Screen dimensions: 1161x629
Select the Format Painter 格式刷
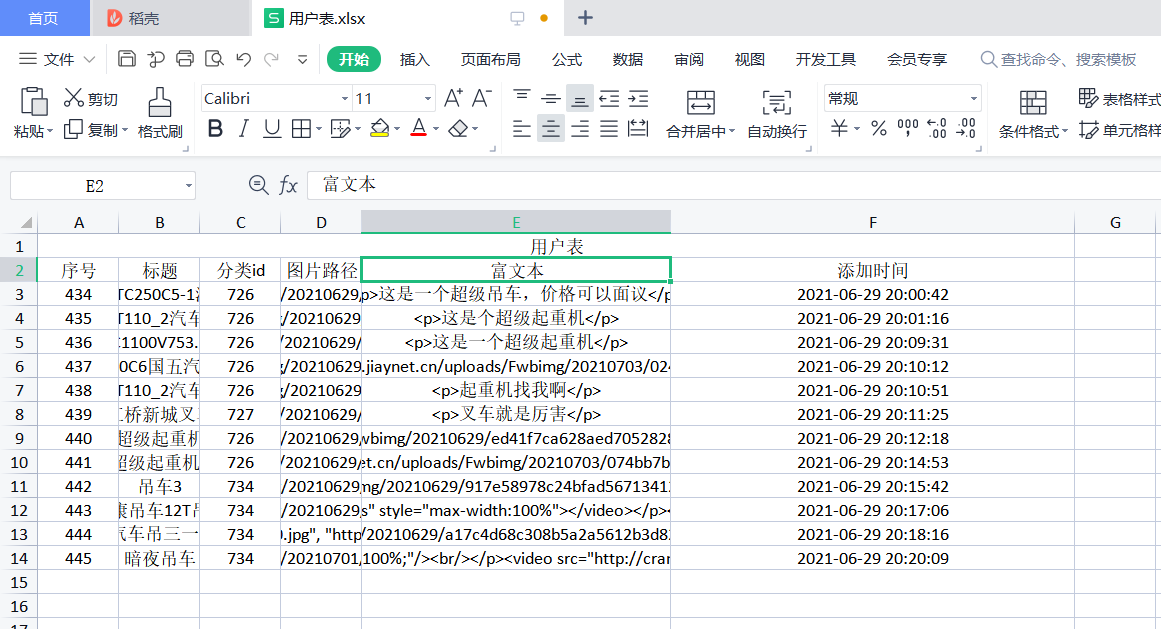pyautogui.click(x=160, y=112)
